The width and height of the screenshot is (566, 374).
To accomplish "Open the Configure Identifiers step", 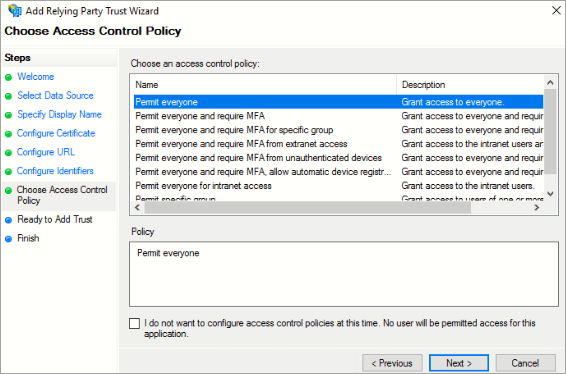I will (x=55, y=171).
